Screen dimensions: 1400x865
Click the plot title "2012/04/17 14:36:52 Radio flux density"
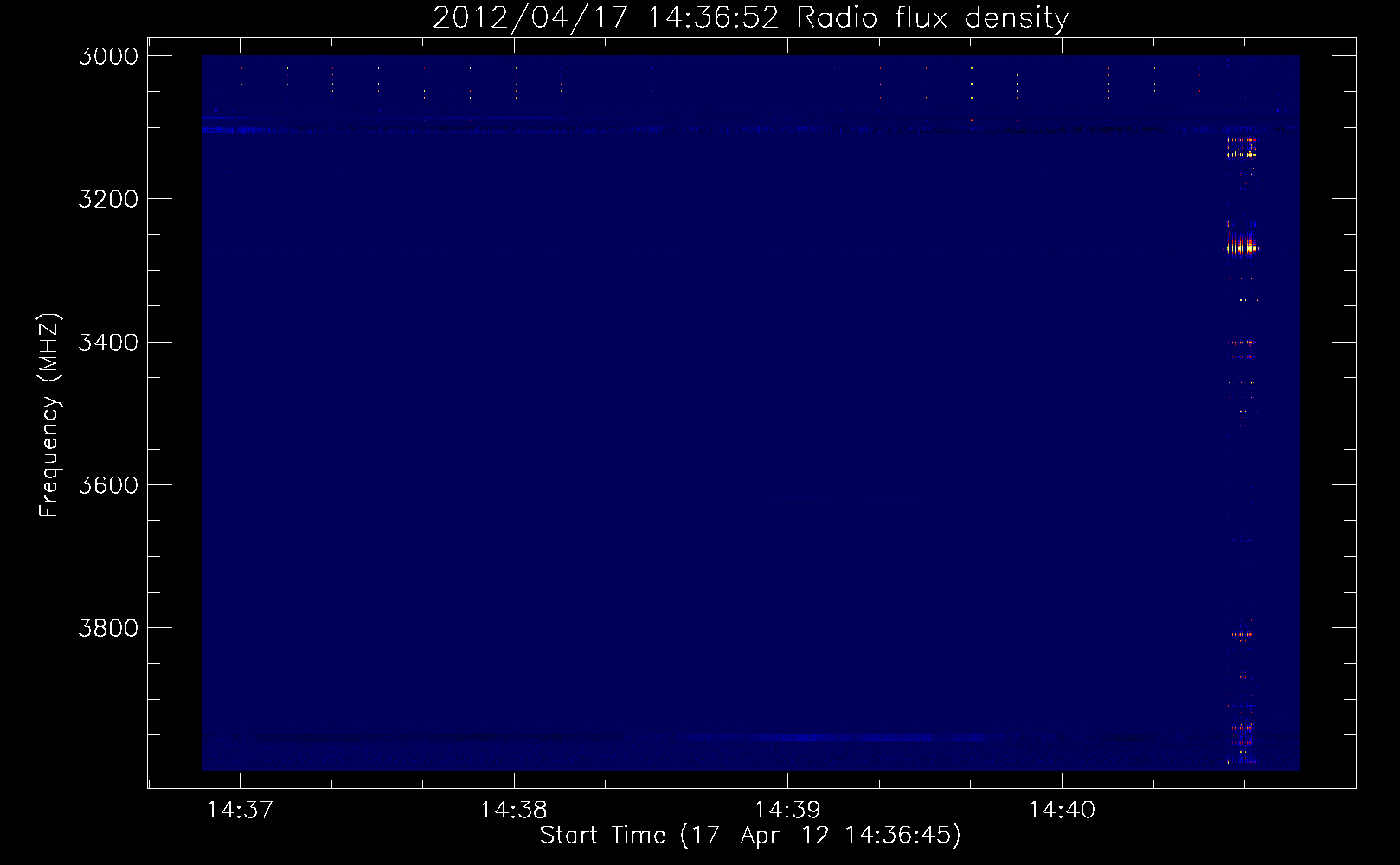coord(750,17)
